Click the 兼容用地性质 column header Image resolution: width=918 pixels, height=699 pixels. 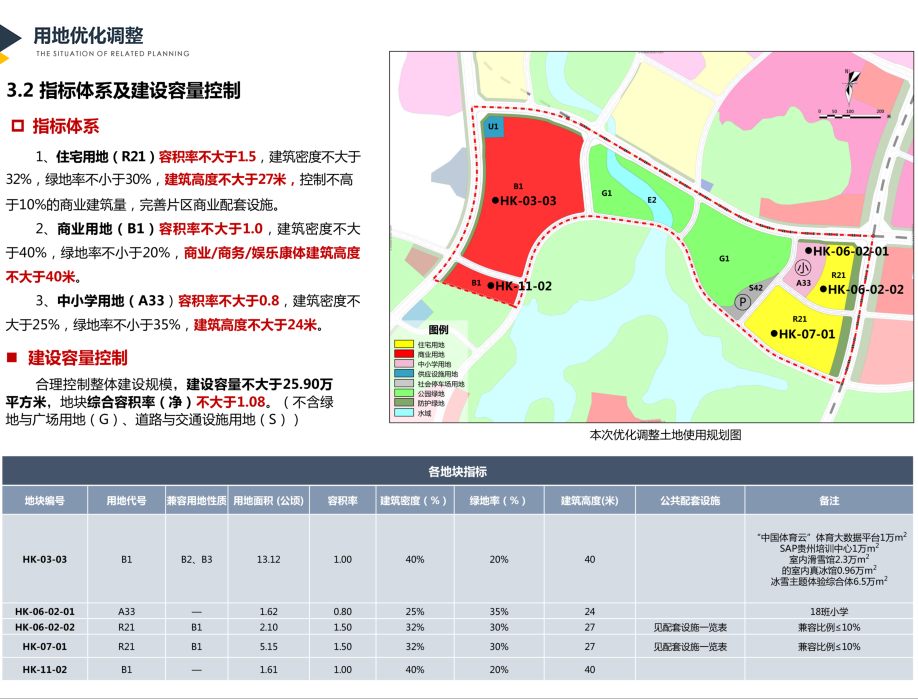[197, 501]
